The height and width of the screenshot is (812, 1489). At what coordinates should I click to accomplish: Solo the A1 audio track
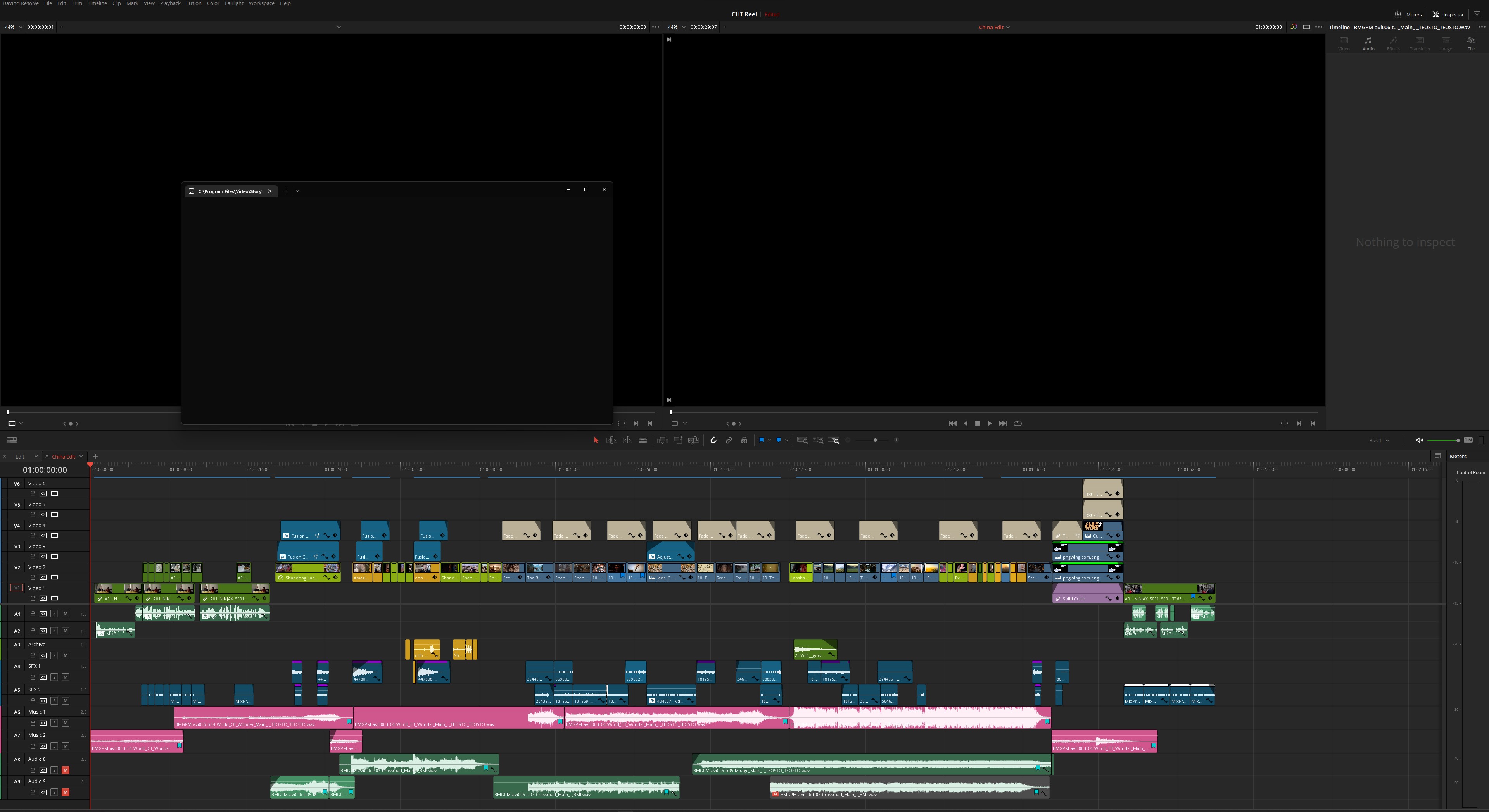click(54, 614)
